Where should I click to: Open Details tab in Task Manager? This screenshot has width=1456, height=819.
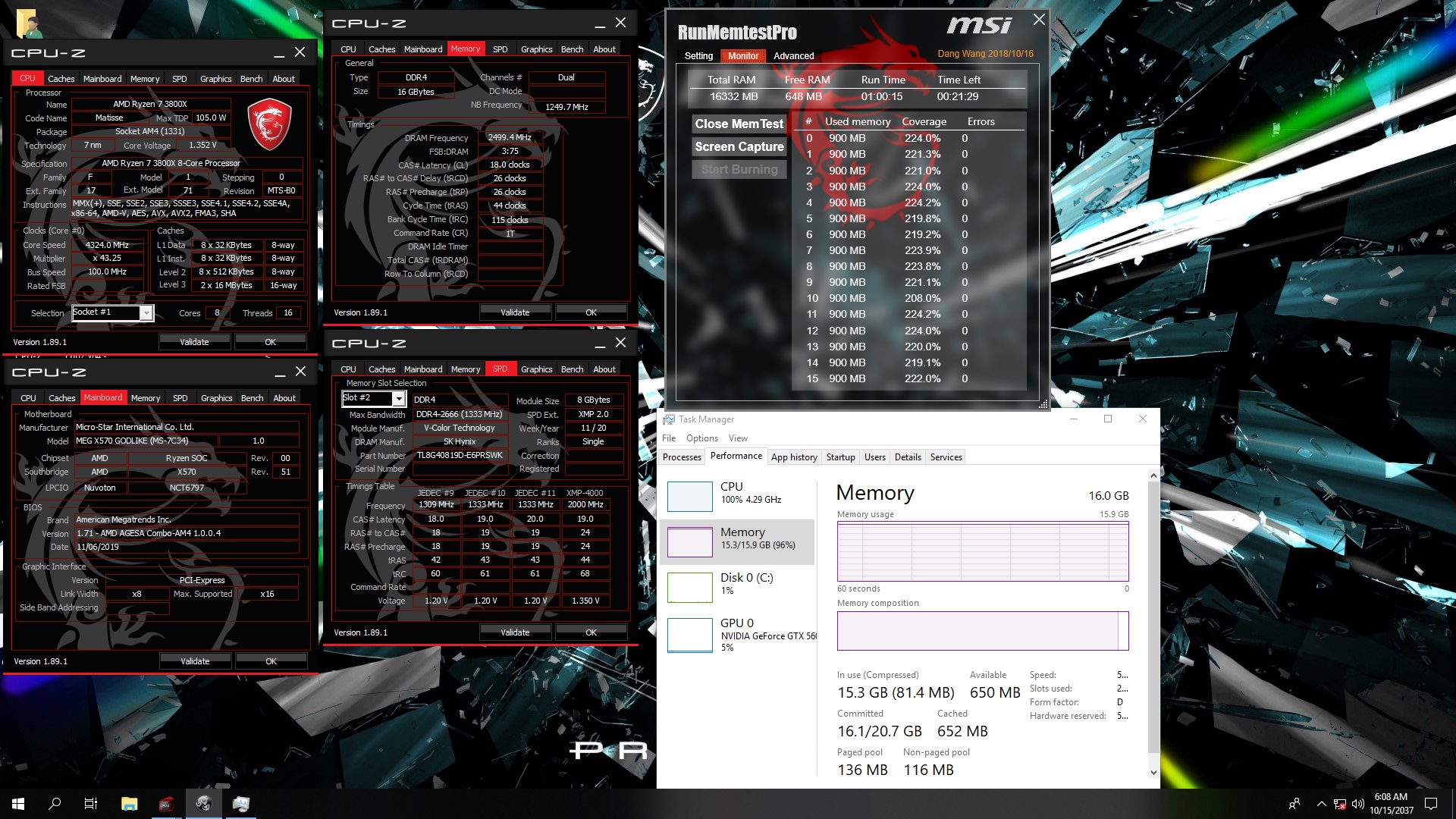[908, 457]
